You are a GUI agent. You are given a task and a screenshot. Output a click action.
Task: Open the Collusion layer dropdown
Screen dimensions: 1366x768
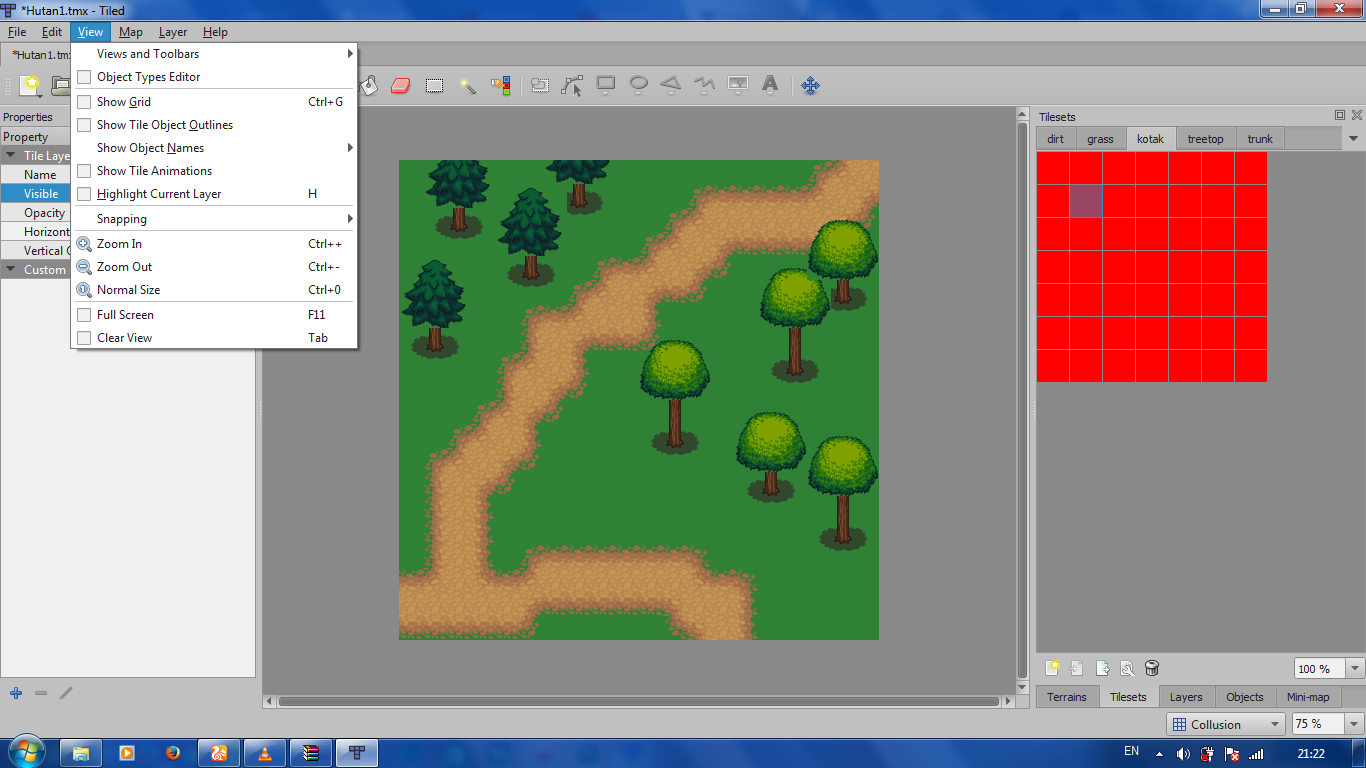[1226, 724]
